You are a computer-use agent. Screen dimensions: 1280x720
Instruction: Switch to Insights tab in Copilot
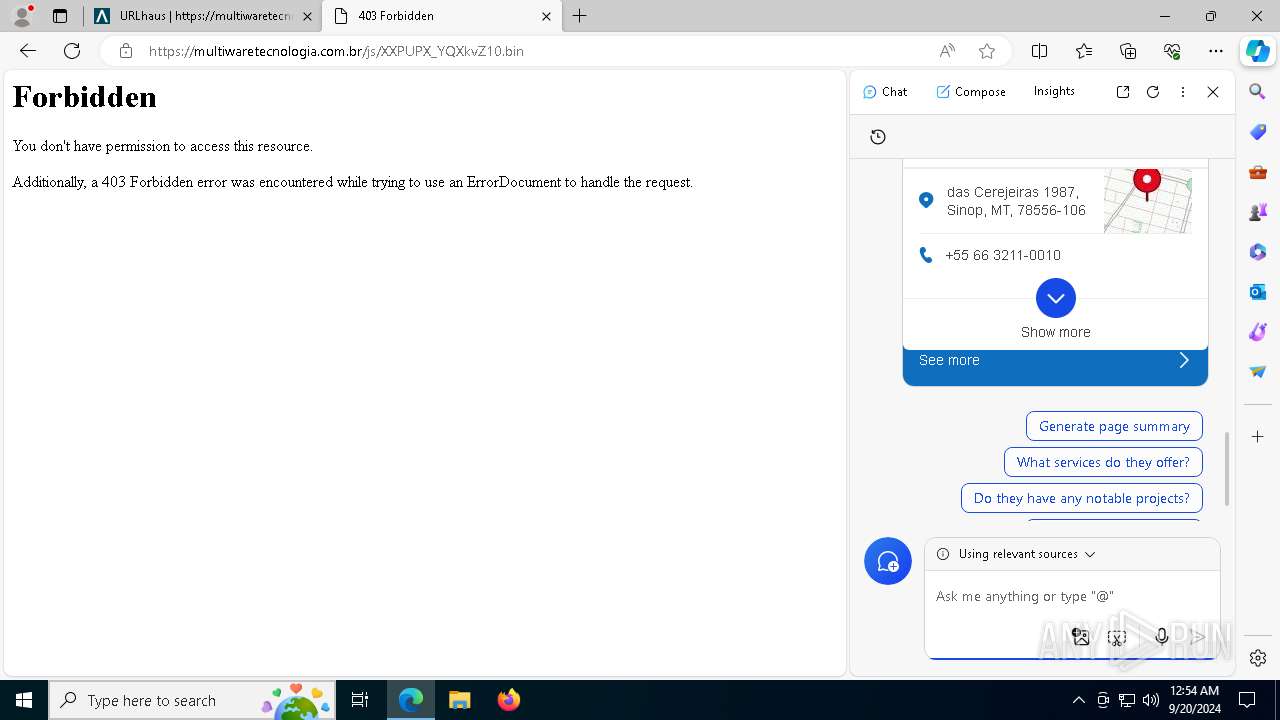[1054, 91]
